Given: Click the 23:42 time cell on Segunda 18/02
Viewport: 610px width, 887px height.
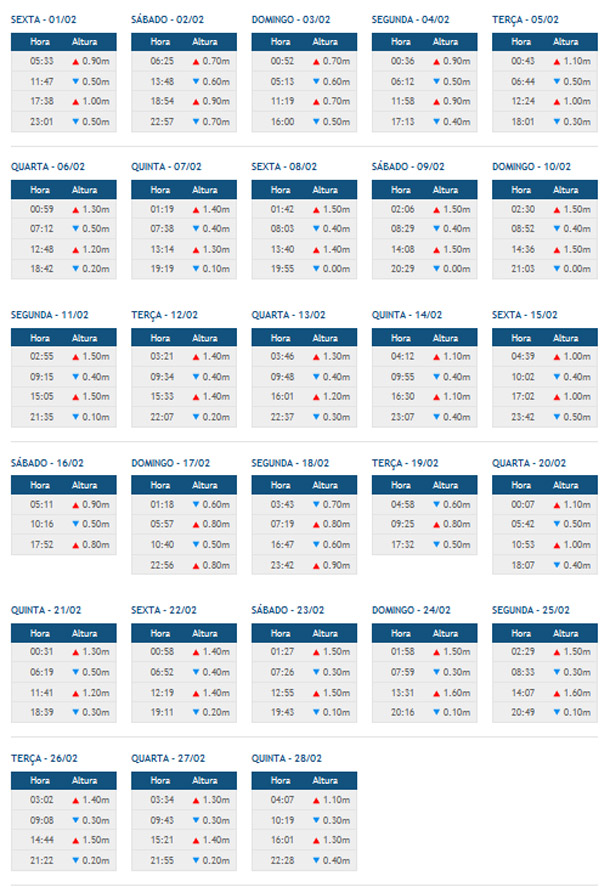Looking at the screenshot, I should tap(281, 565).
